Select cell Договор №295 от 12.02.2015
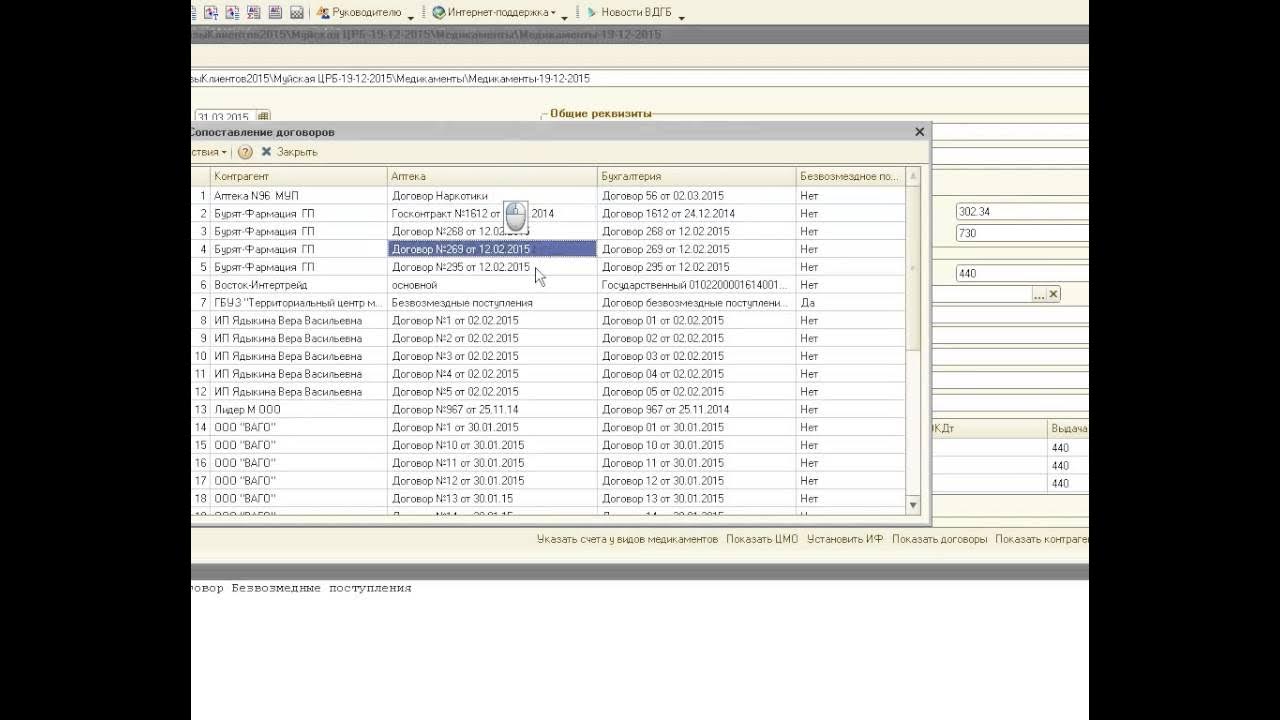This screenshot has width=1280, height=720. [x=492, y=267]
